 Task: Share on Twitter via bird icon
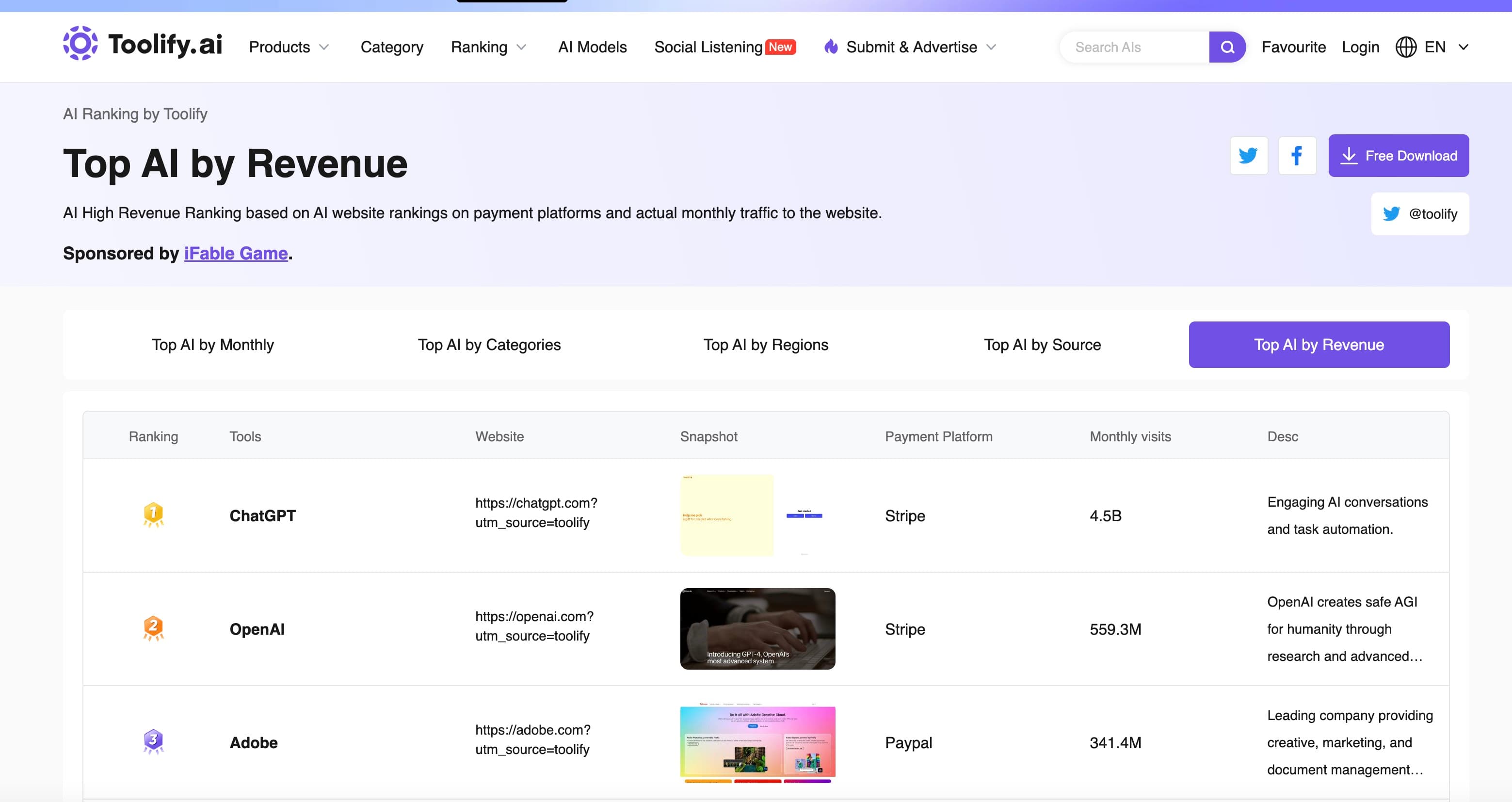1249,156
